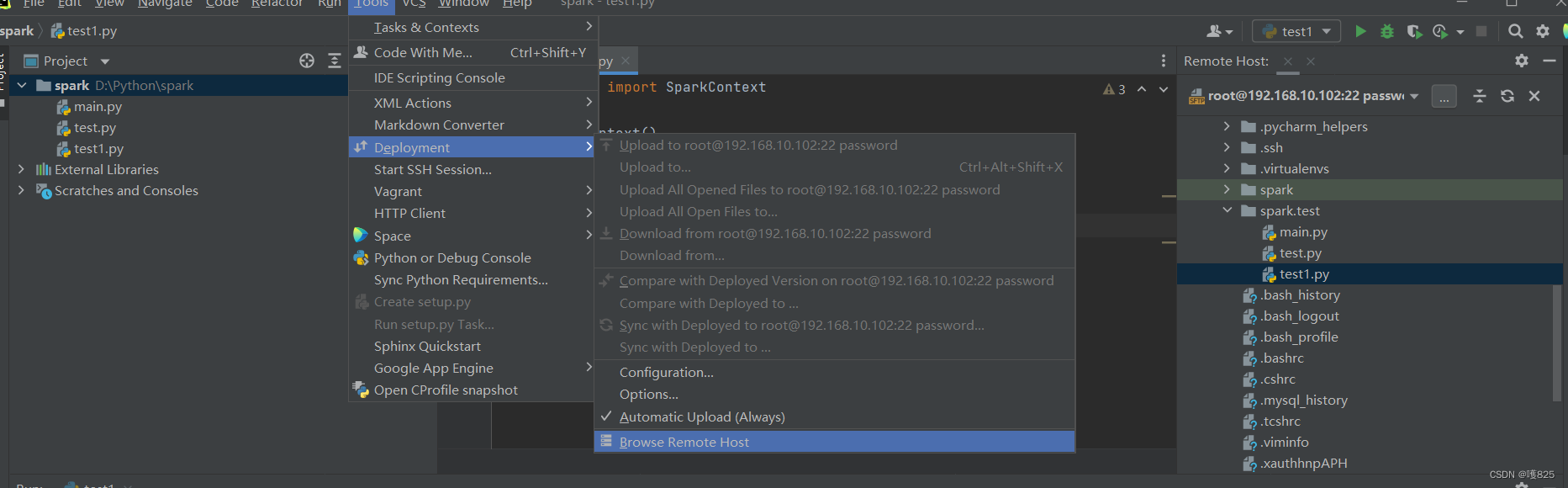Viewport: 1568px width, 488px height.
Task: Click the disabled Stop square button
Action: tap(1481, 31)
